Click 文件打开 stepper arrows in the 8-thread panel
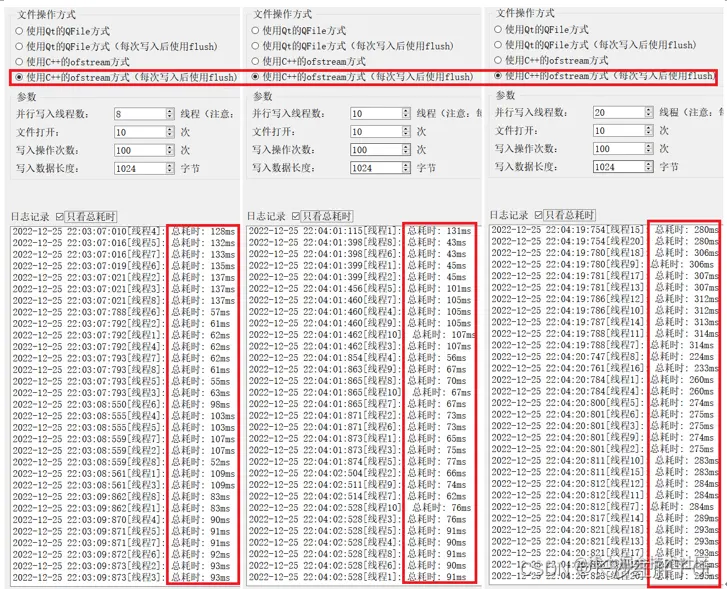 170,132
